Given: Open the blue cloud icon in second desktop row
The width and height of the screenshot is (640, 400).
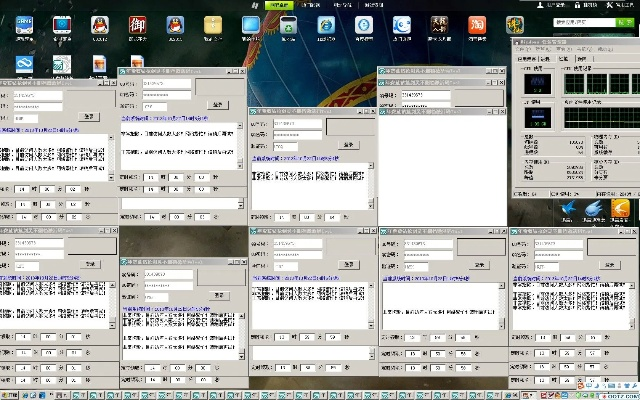Looking at the screenshot, I should pos(25,64).
